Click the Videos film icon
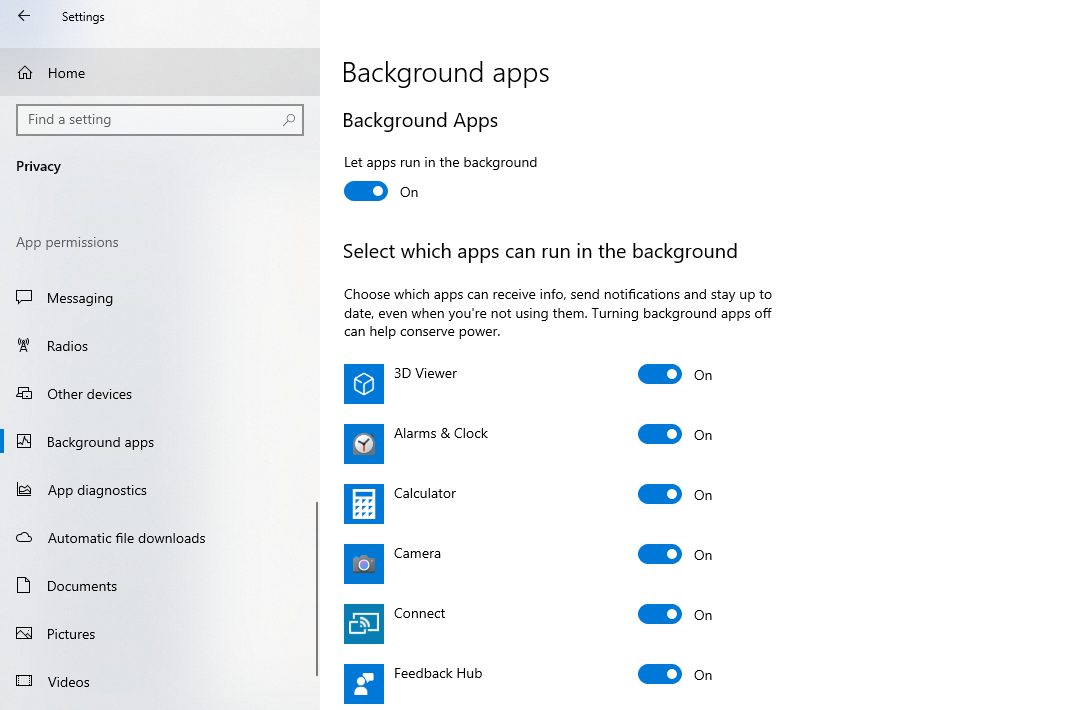Image resolution: width=1068 pixels, height=710 pixels. click(25, 681)
